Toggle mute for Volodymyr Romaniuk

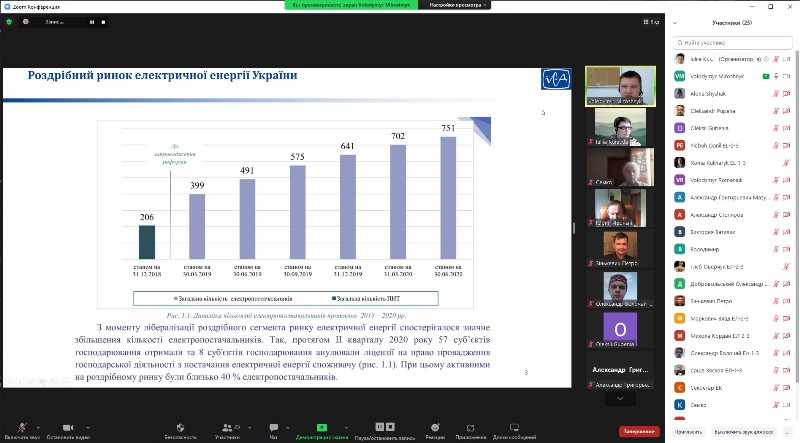pyautogui.click(x=776, y=180)
